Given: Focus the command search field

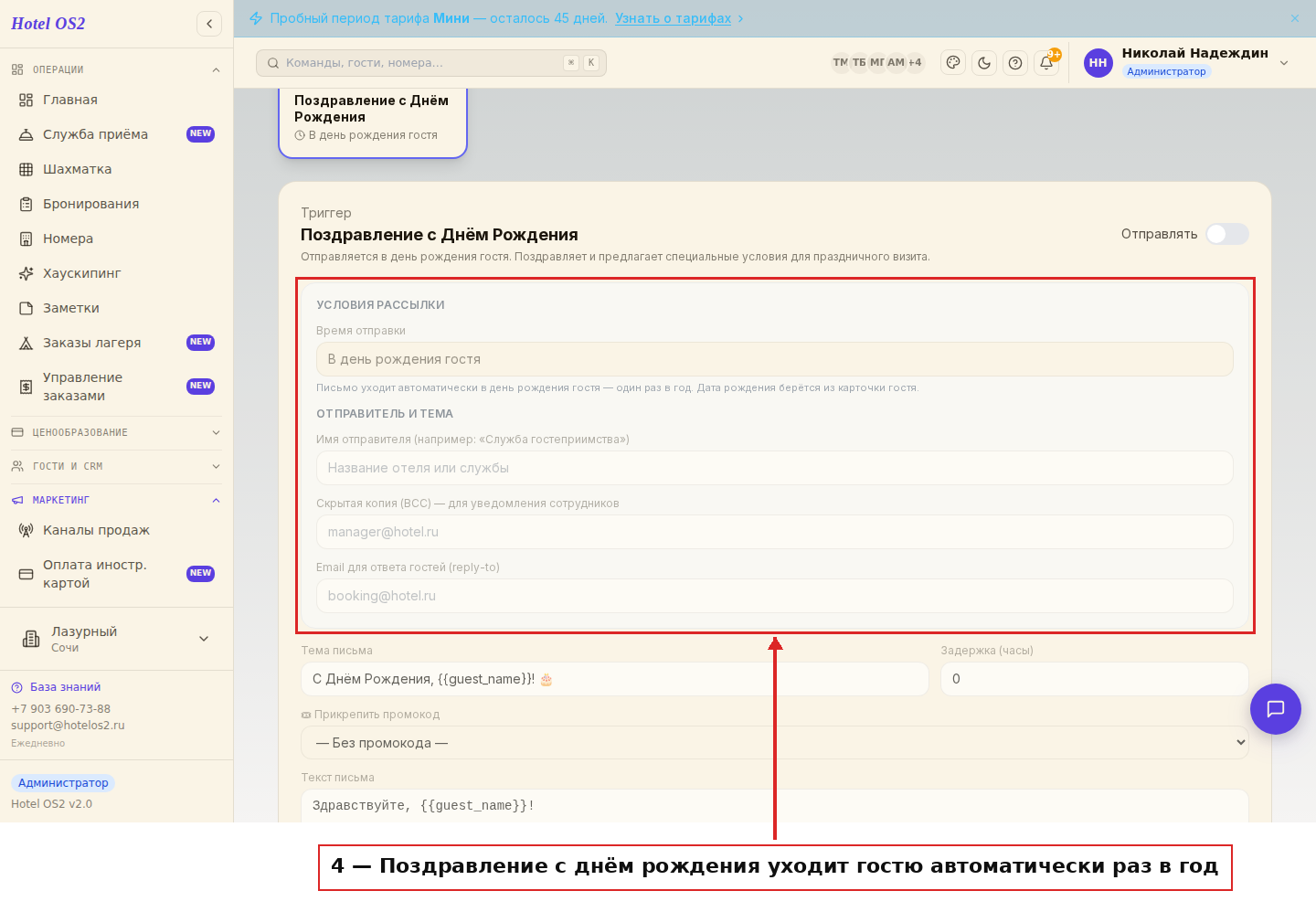Looking at the screenshot, I should (x=431, y=63).
